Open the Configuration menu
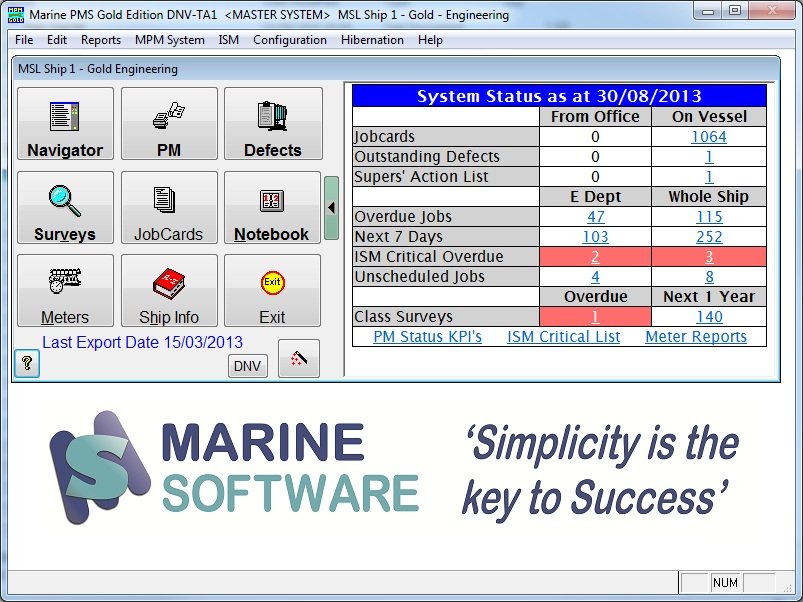The height and width of the screenshot is (602, 803). tap(290, 40)
